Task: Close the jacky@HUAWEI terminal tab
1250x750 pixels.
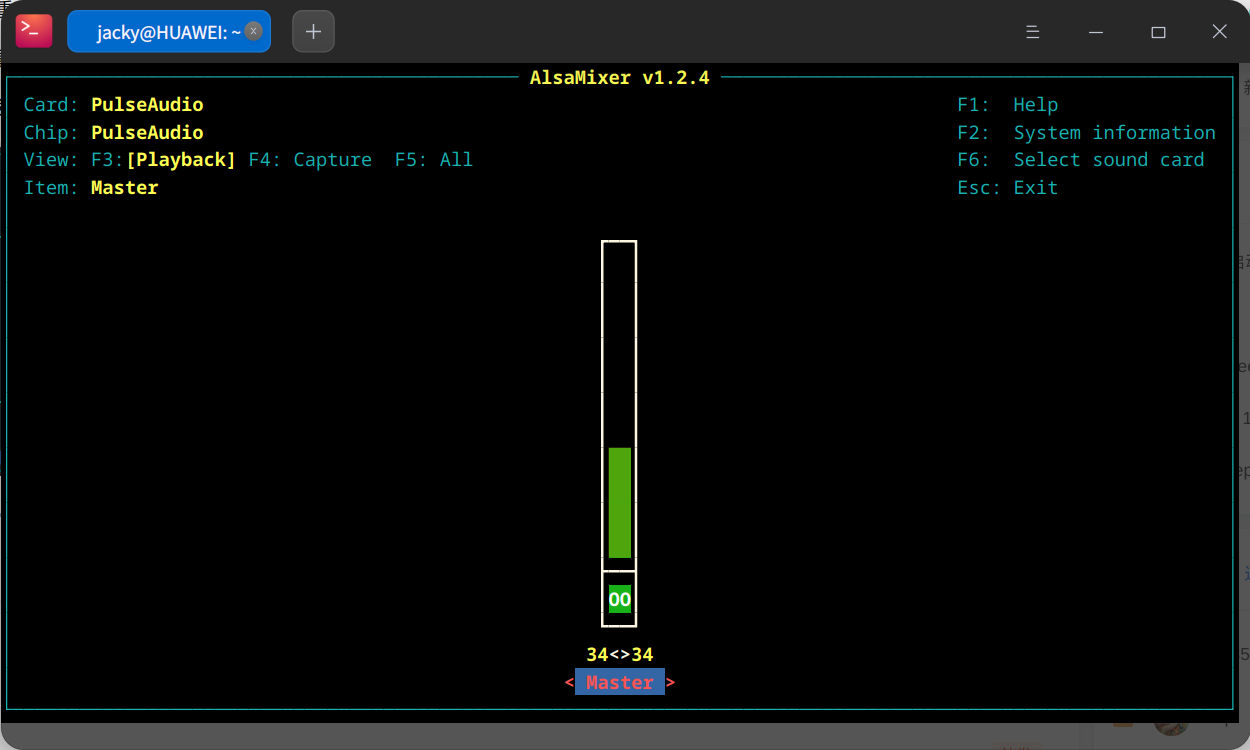Action: (254, 31)
